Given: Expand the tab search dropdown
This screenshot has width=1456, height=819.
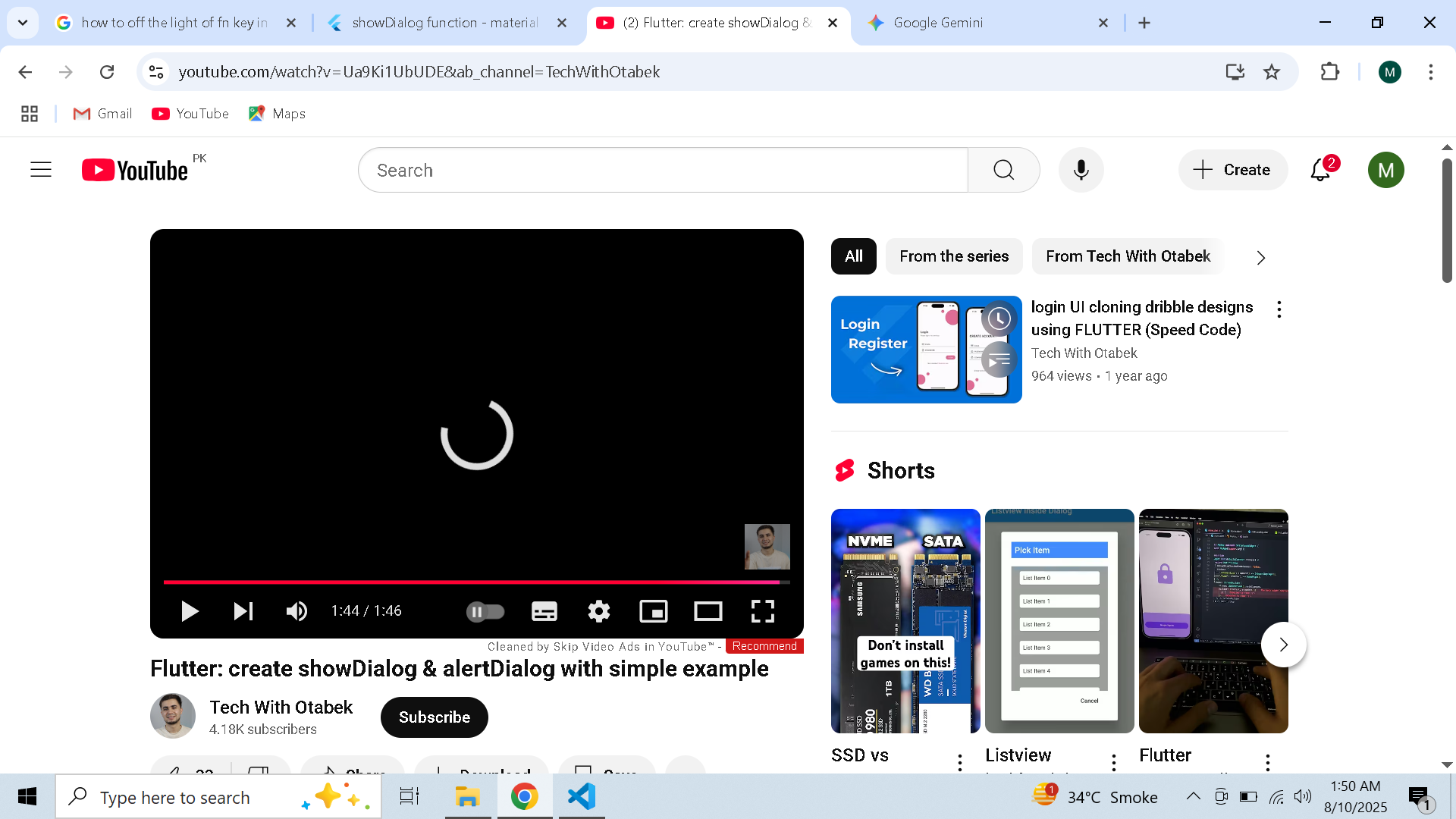Looking at the screenshot, I should [23, 23].
